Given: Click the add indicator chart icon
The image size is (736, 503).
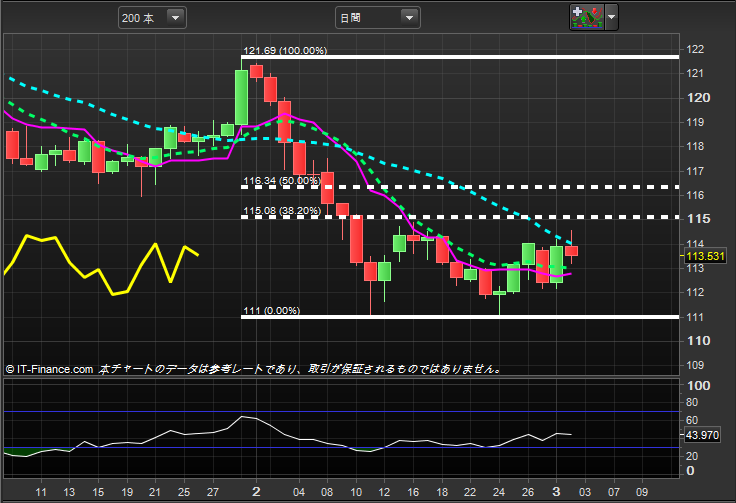Looking at the screenshot, I should click(x=587, y=17).
